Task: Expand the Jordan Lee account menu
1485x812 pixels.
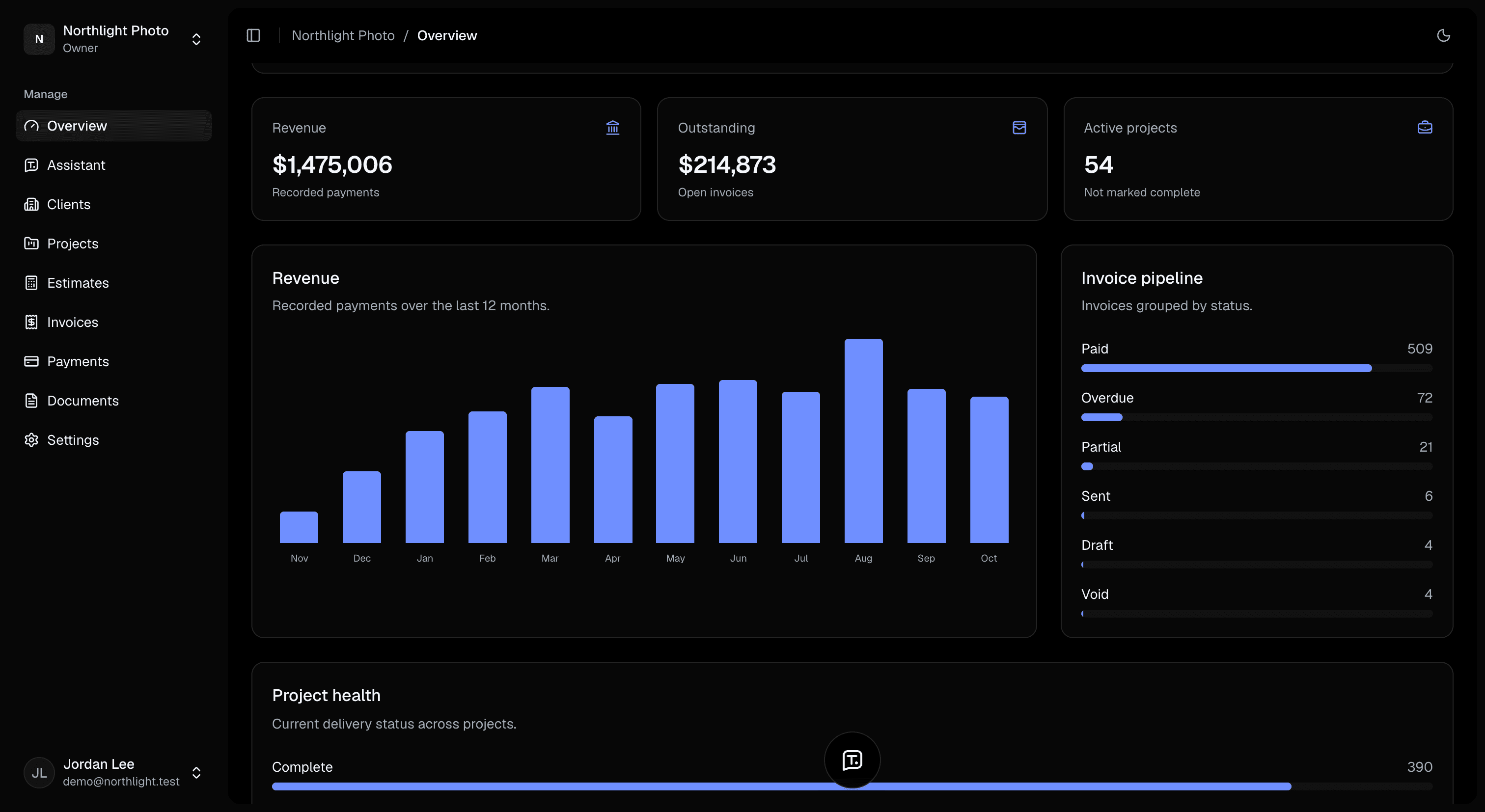Action: (114, 772)
